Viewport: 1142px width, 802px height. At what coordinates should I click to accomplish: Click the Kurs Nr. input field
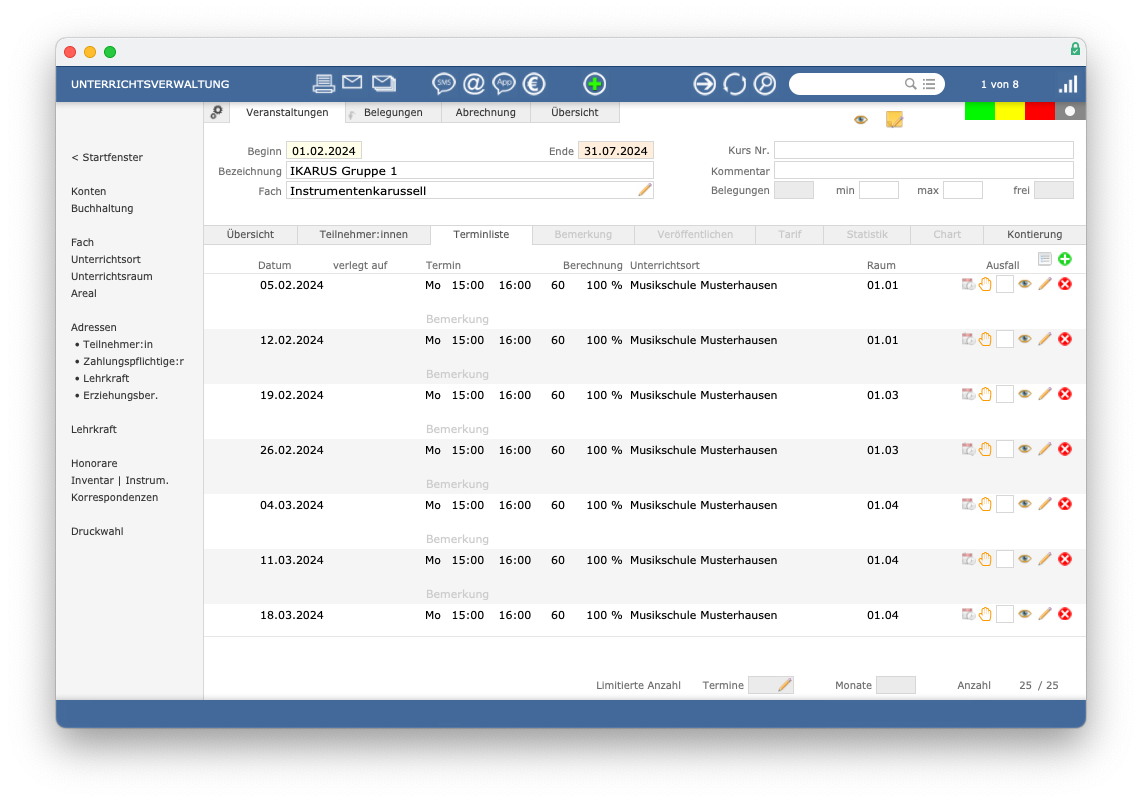(x=924, y=150)
